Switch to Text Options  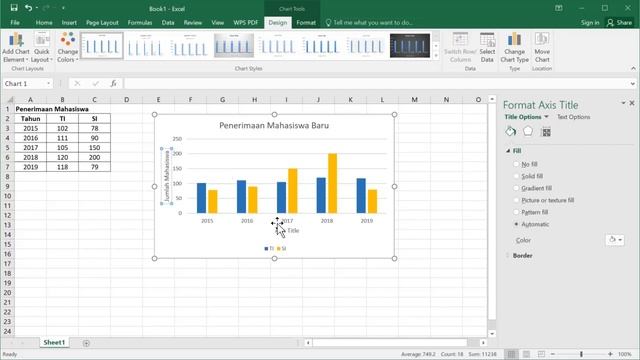click(573, 117)
